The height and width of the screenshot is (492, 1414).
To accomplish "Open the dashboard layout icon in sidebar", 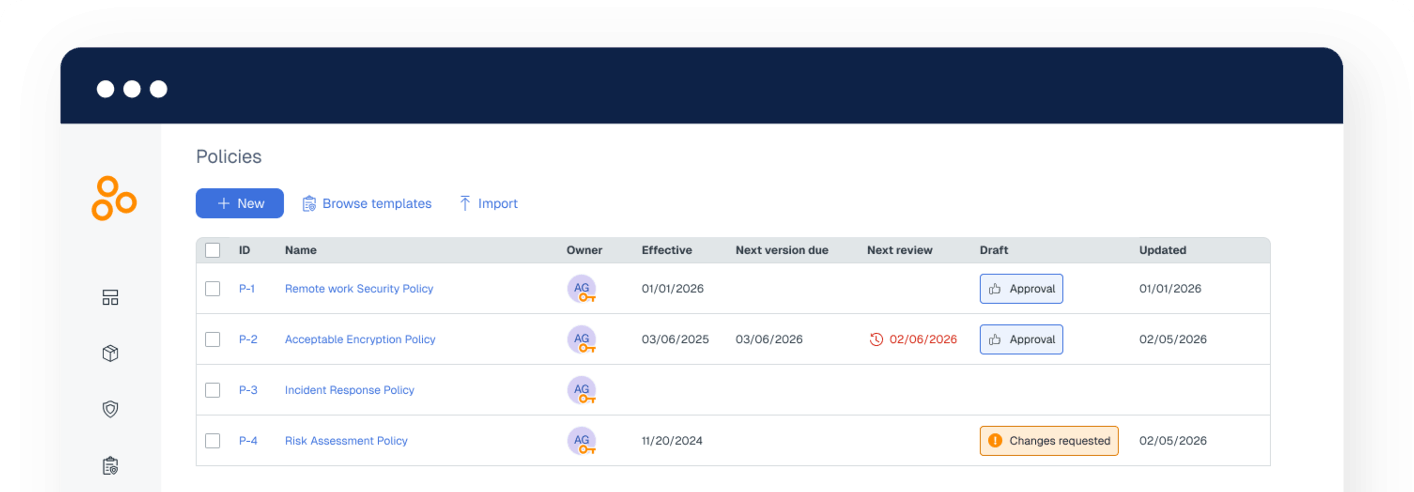I will (x=111, y=298).
